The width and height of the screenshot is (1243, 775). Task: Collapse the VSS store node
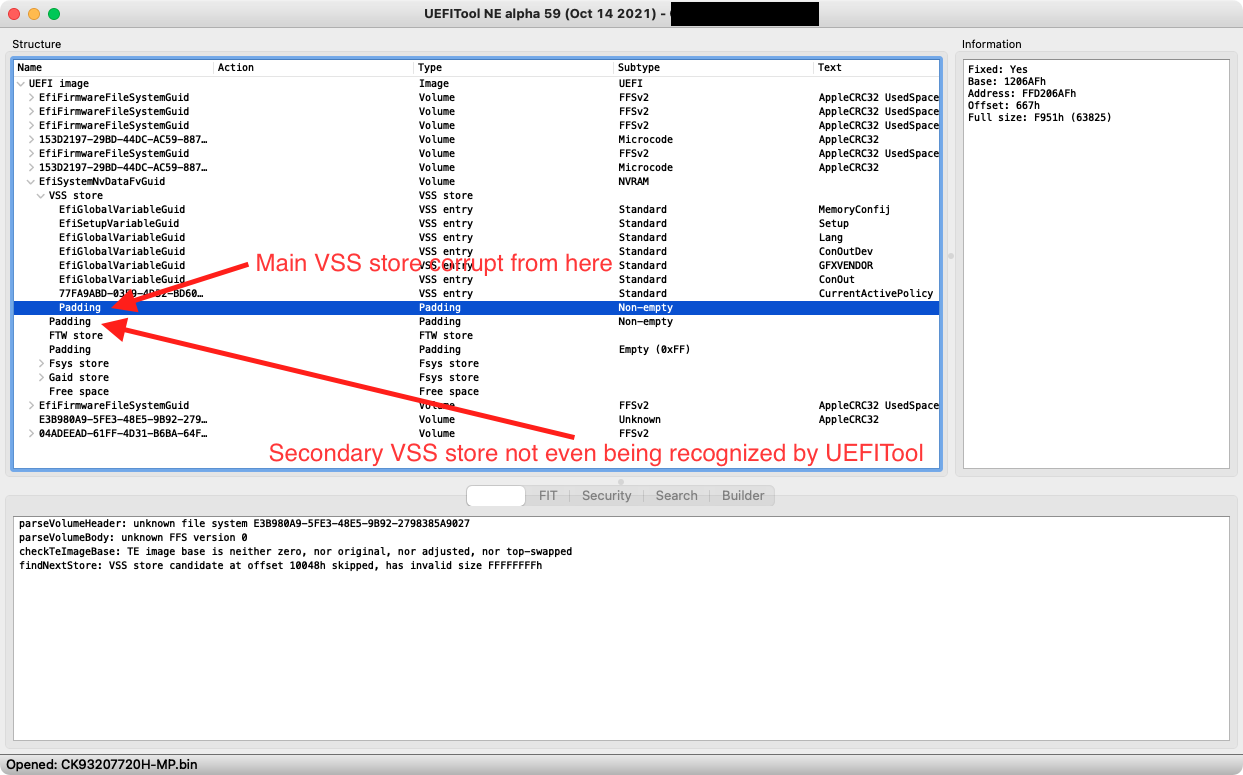(41, 196)
